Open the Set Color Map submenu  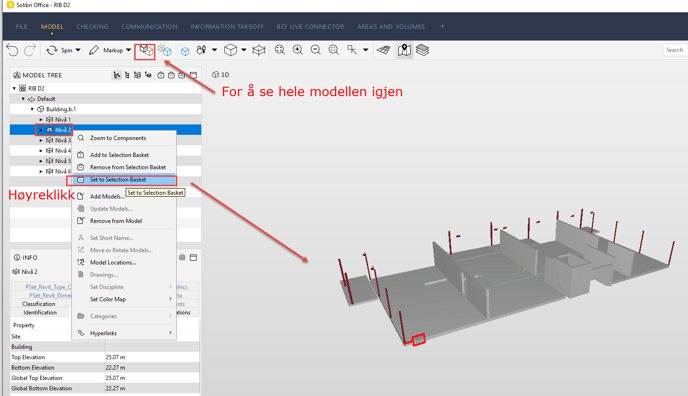click(x=124, y=299)
